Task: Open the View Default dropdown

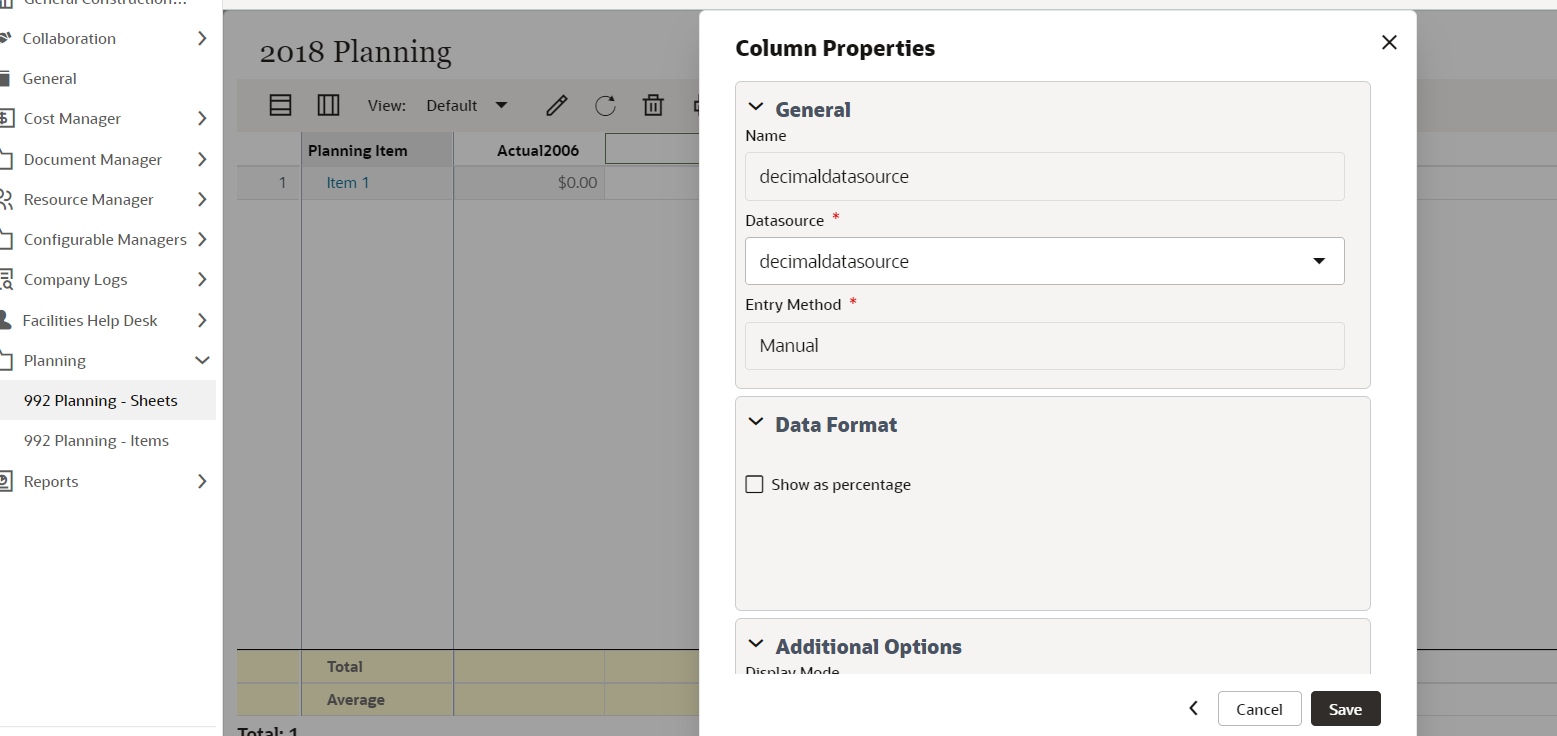Action: tap(467, 105)
